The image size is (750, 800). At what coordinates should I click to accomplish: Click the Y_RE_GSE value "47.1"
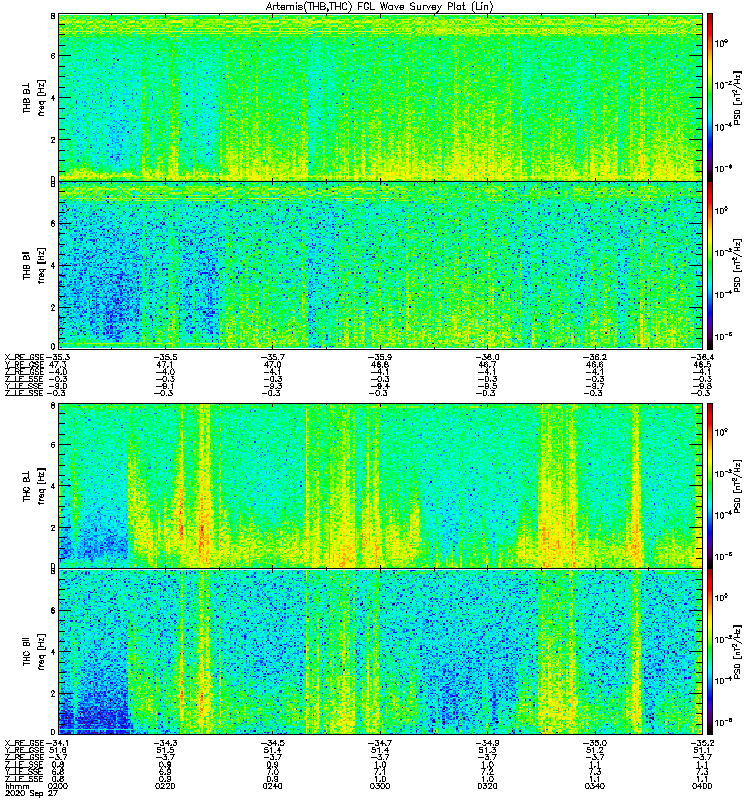(x=165, y=365)
